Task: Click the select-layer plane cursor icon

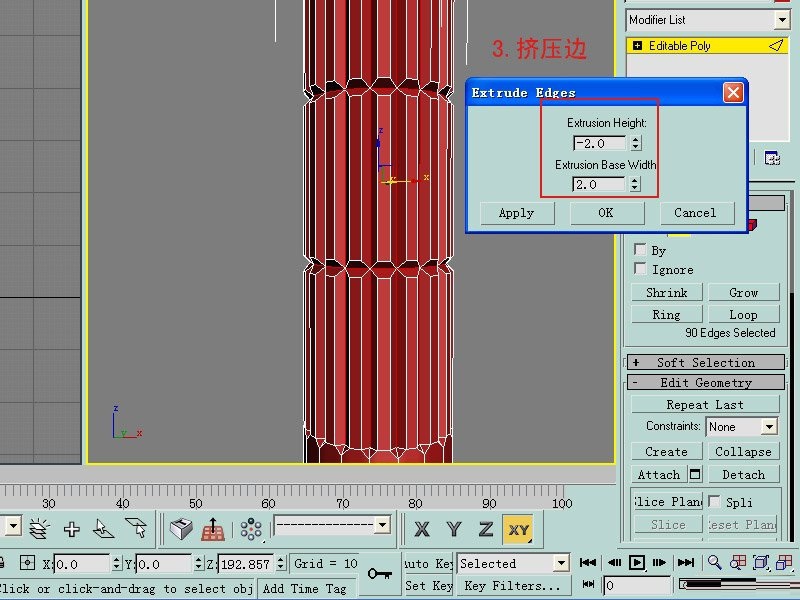Action: tap(136, 529)
